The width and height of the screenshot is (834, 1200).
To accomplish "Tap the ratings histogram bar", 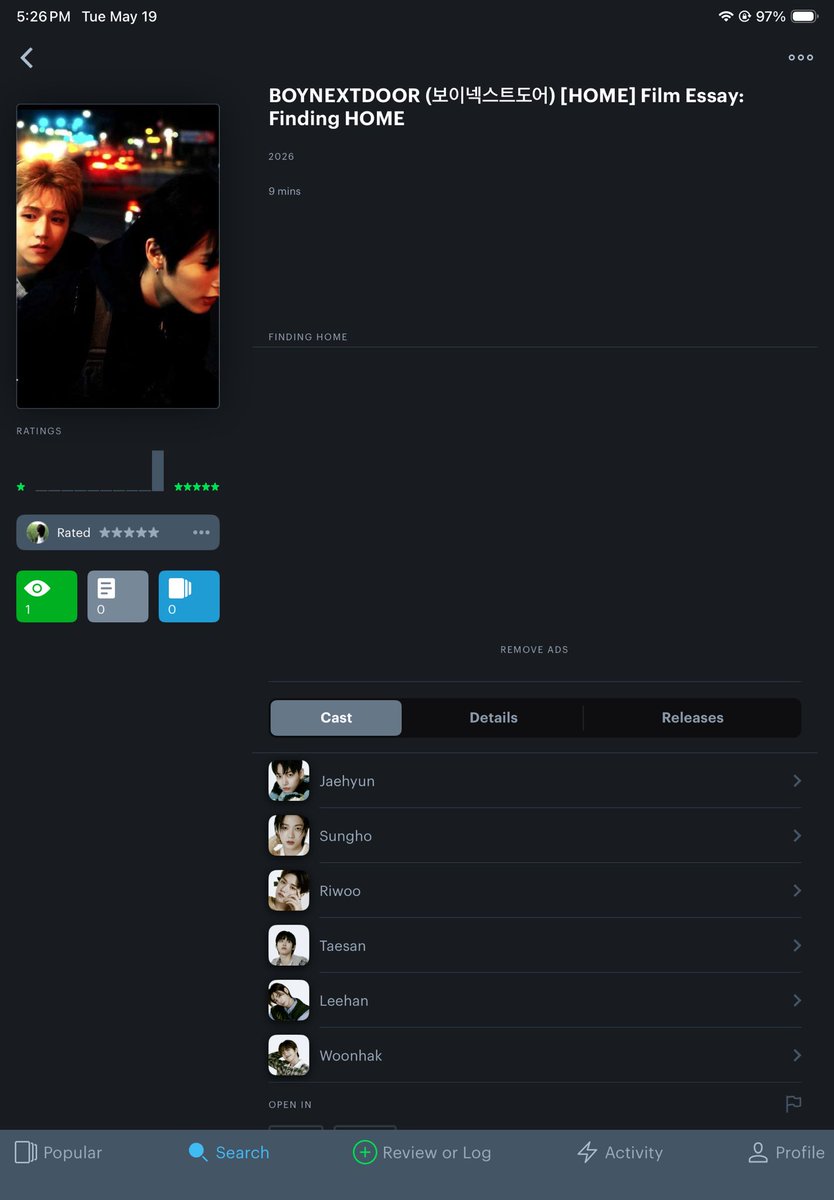I will point(157,470).
